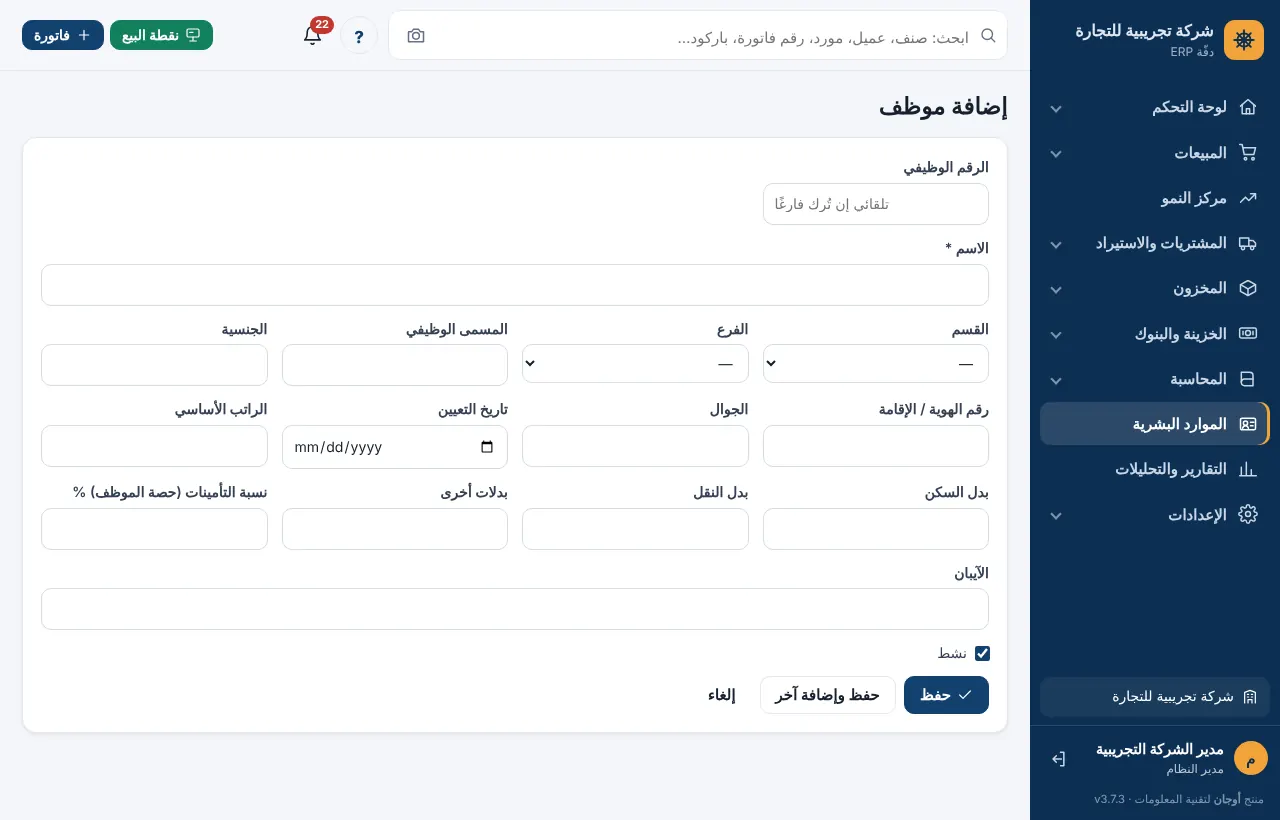Click the user avatar circle
Screen dimensions: 1280x820
1250,758
